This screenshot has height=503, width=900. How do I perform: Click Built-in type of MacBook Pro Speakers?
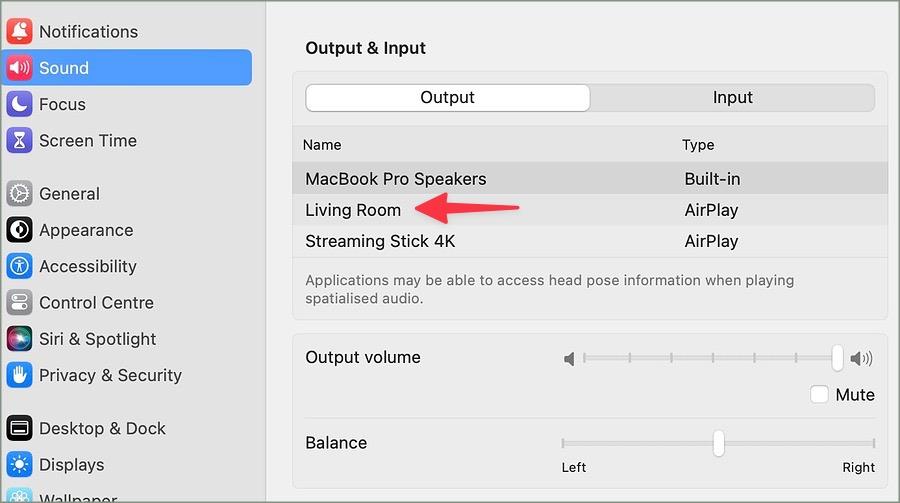point(712,179)
